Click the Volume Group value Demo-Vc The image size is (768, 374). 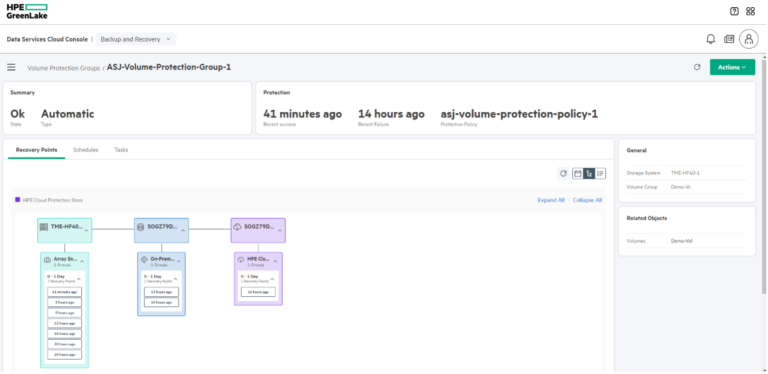point(680,187)
